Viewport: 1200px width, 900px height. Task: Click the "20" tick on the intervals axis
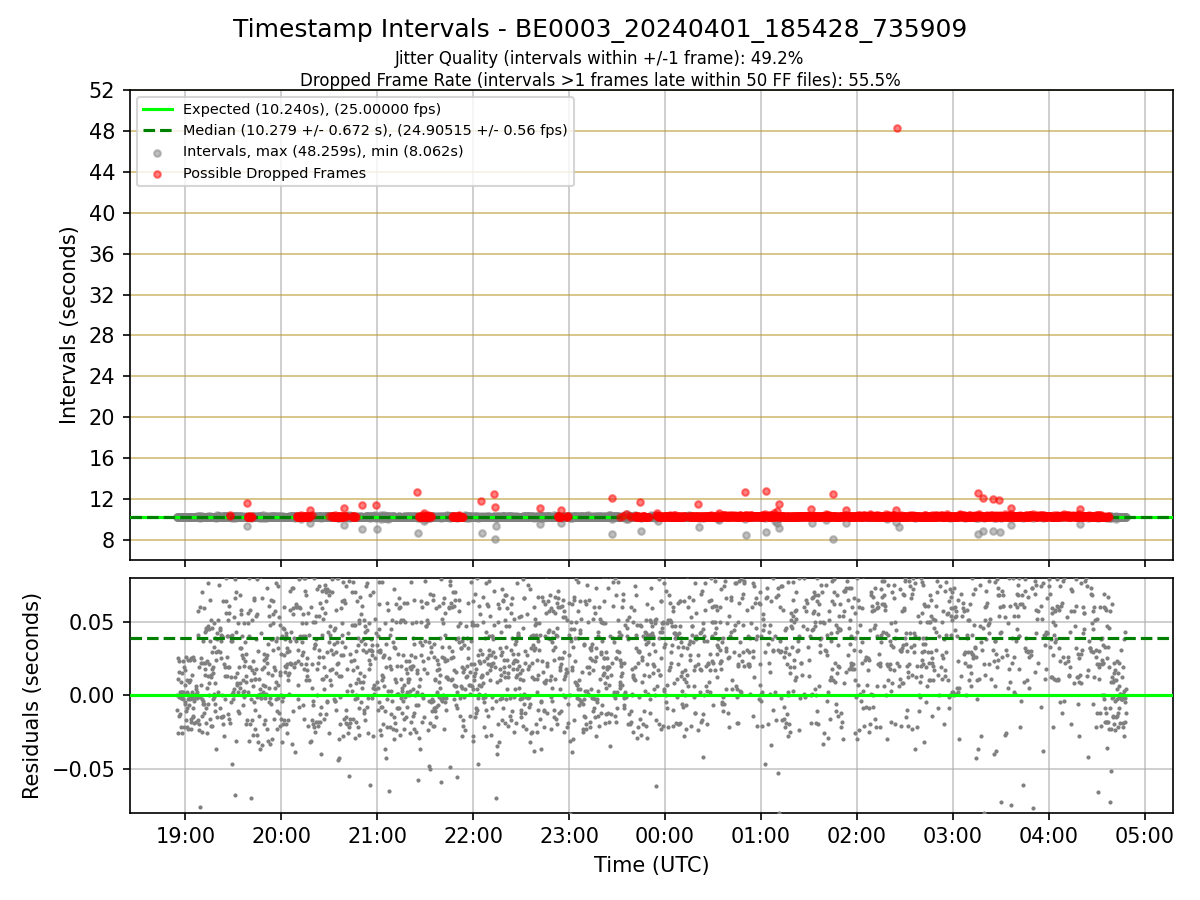(105, 417)
